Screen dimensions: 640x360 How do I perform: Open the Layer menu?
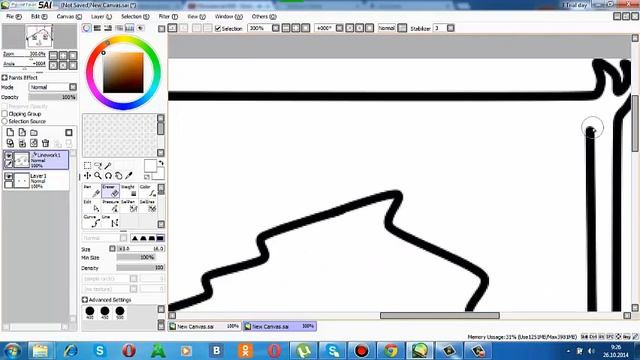101,17
